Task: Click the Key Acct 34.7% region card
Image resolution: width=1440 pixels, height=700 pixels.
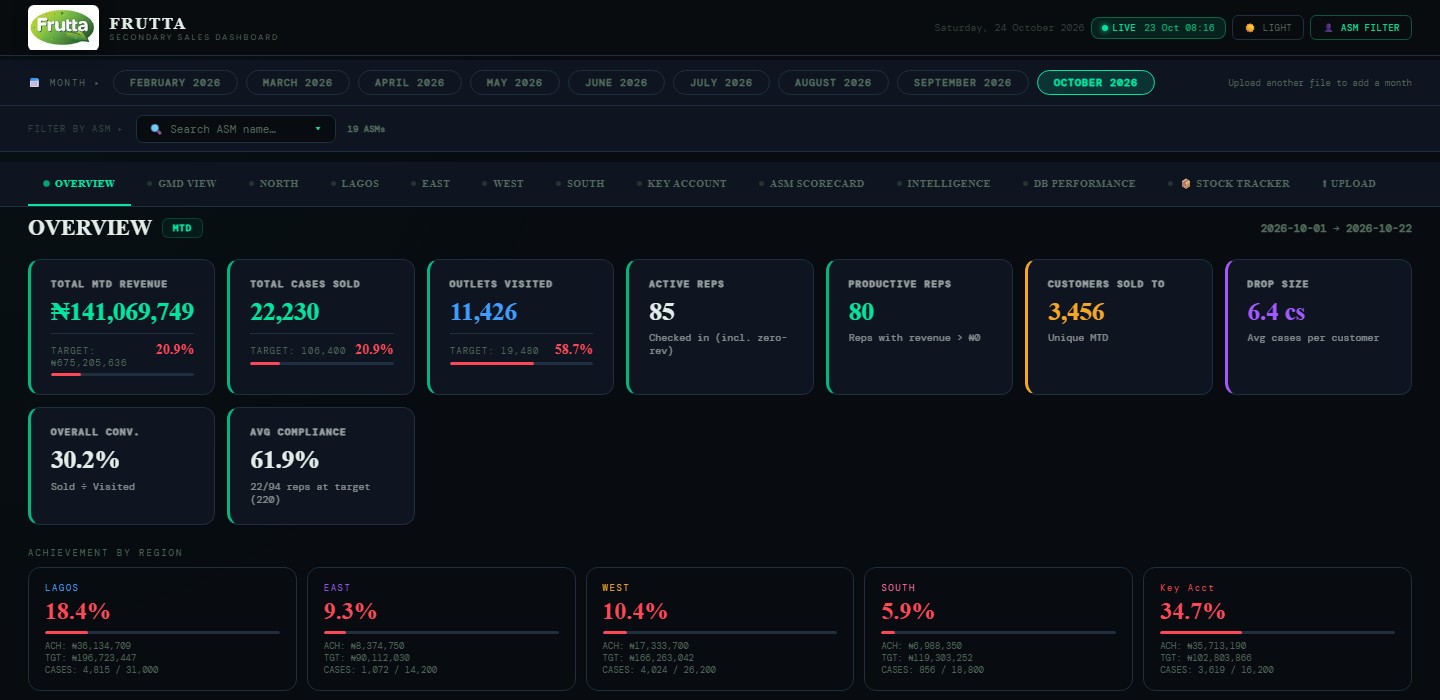Action: tap(1277, 629)
